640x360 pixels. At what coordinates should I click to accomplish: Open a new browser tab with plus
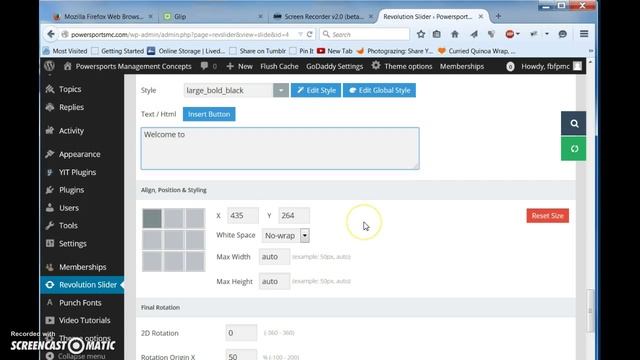(498, 16)
